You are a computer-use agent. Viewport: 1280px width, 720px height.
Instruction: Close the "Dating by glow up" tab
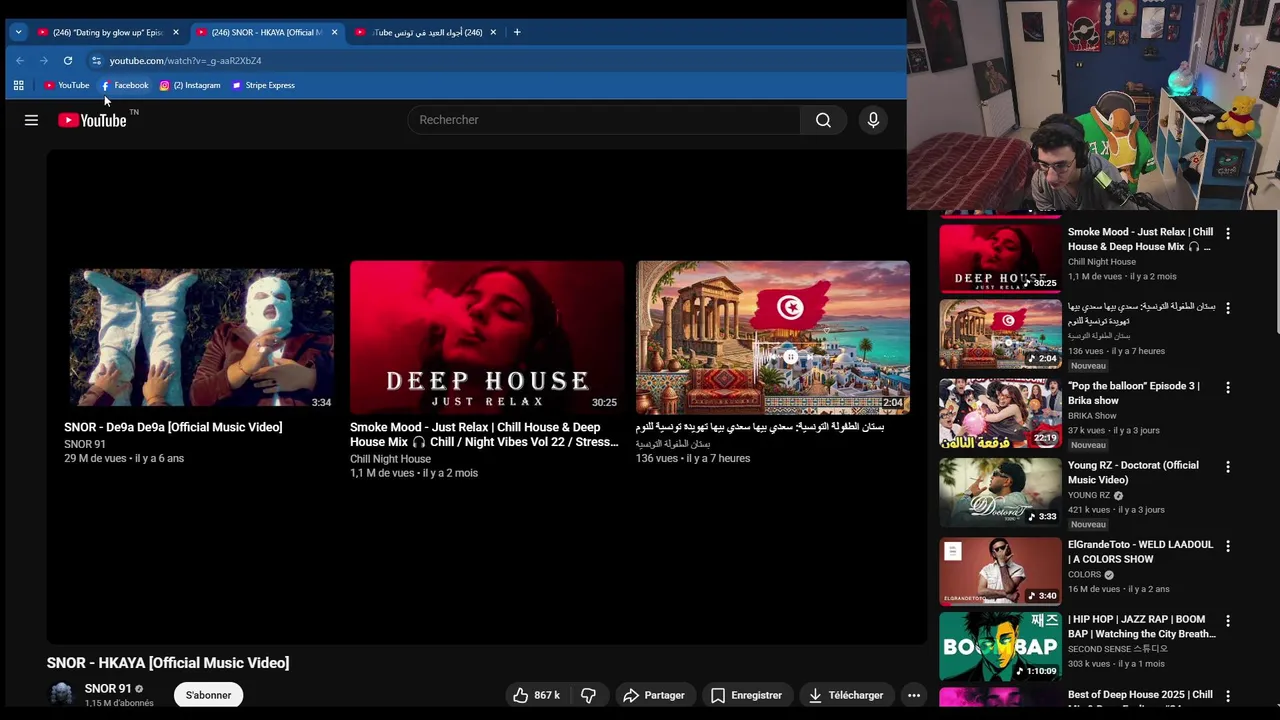coord(176,32)
